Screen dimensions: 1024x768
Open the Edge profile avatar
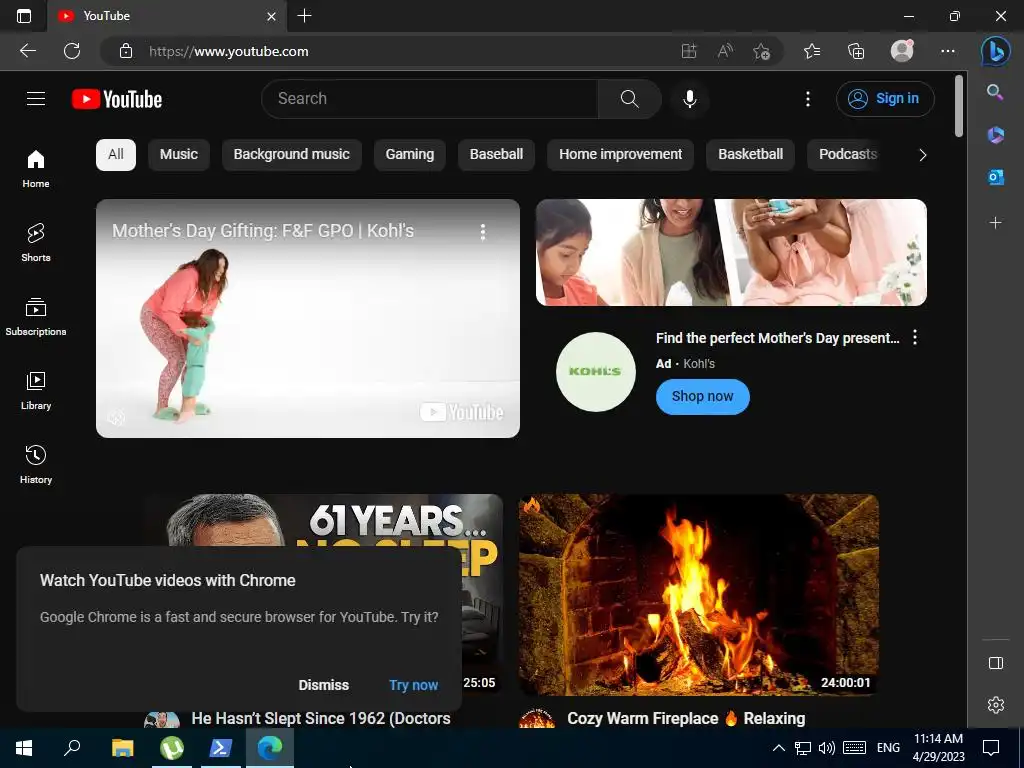(902, 51)
